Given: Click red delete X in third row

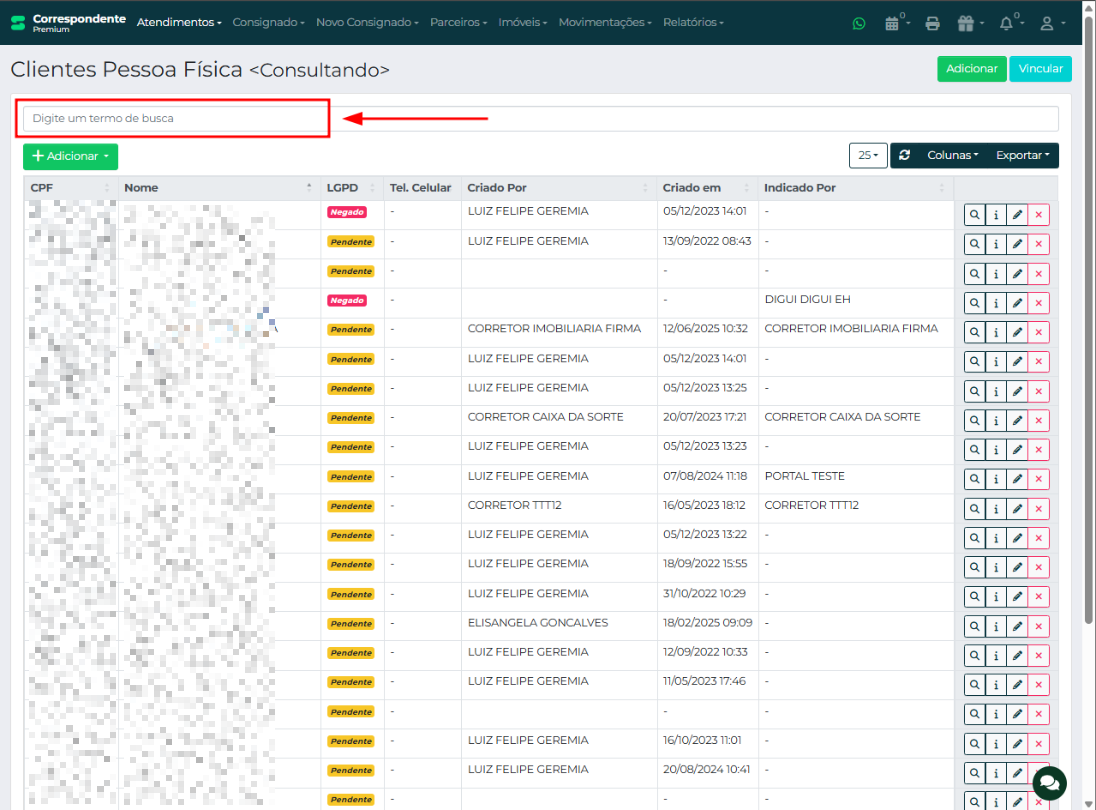Looking at the screenshot, I should (1039, 274).
